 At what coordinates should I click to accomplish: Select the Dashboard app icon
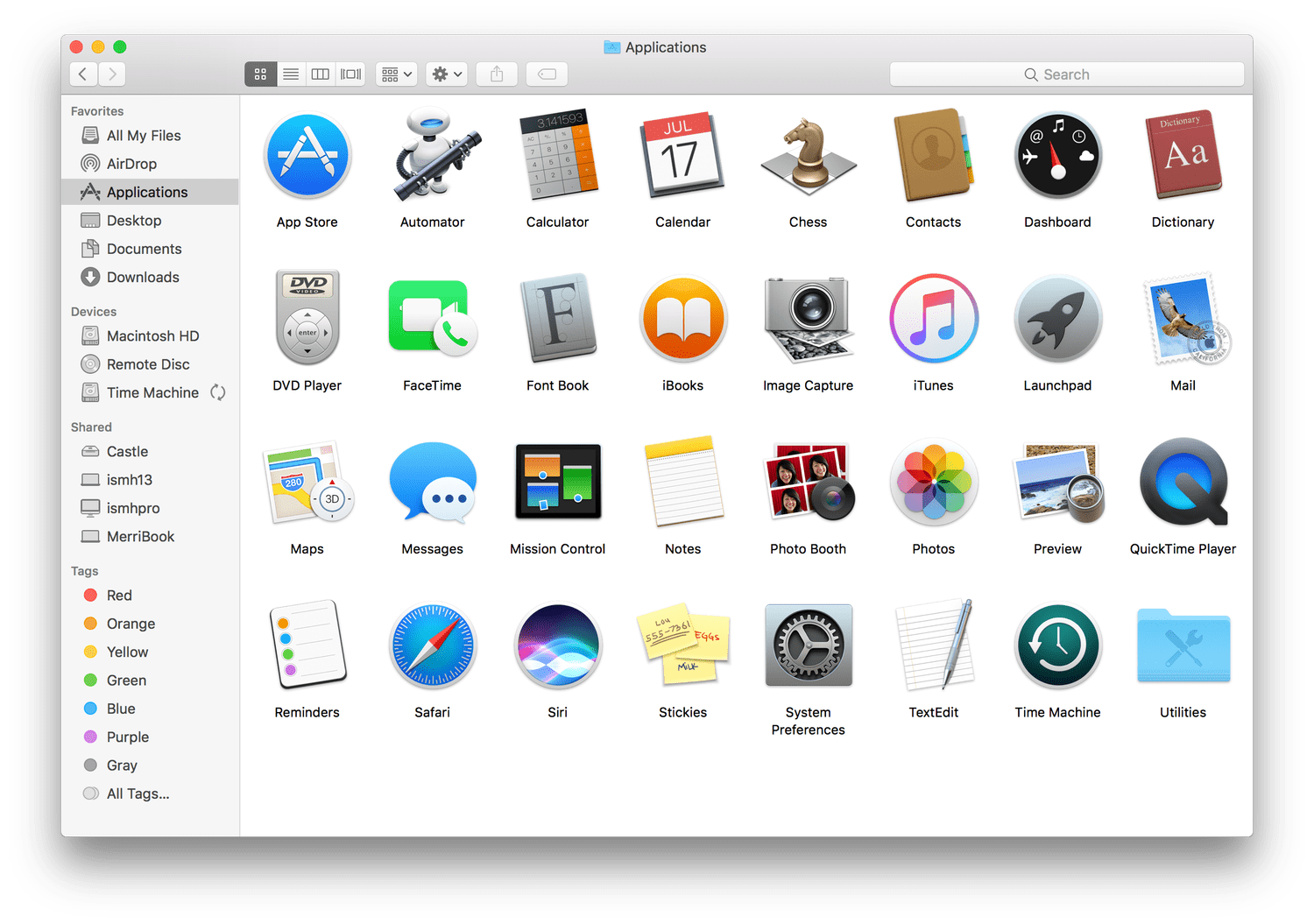(x=1058, y=155)
